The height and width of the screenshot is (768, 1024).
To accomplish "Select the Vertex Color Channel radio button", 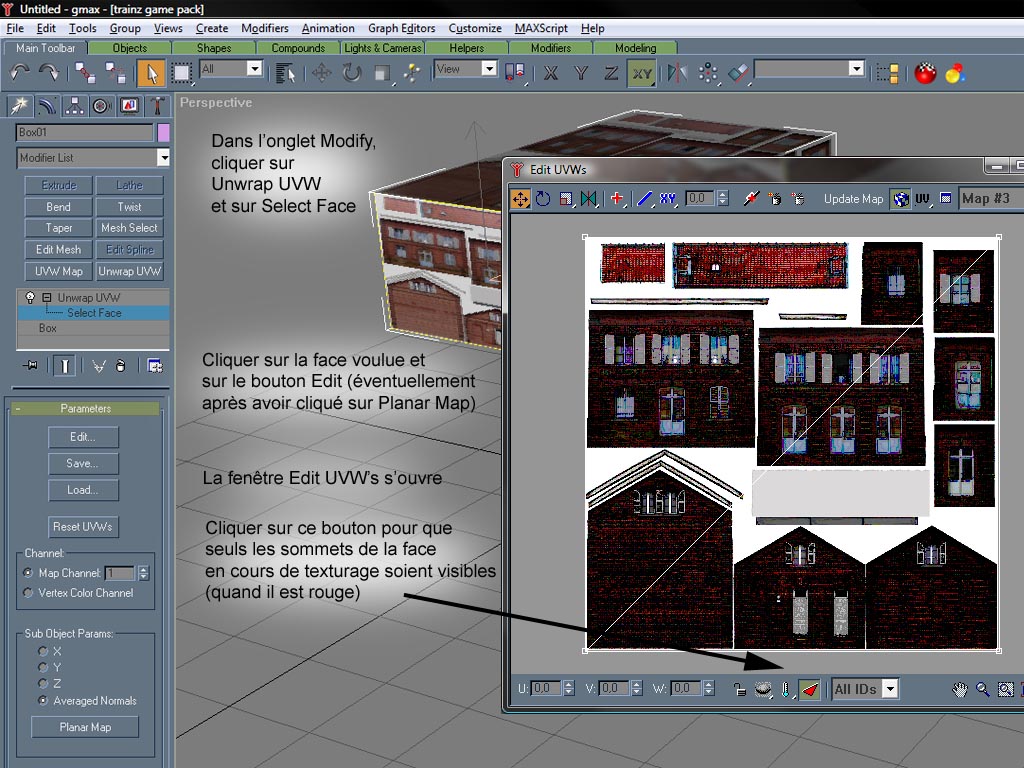I will [x=28, y=593].
